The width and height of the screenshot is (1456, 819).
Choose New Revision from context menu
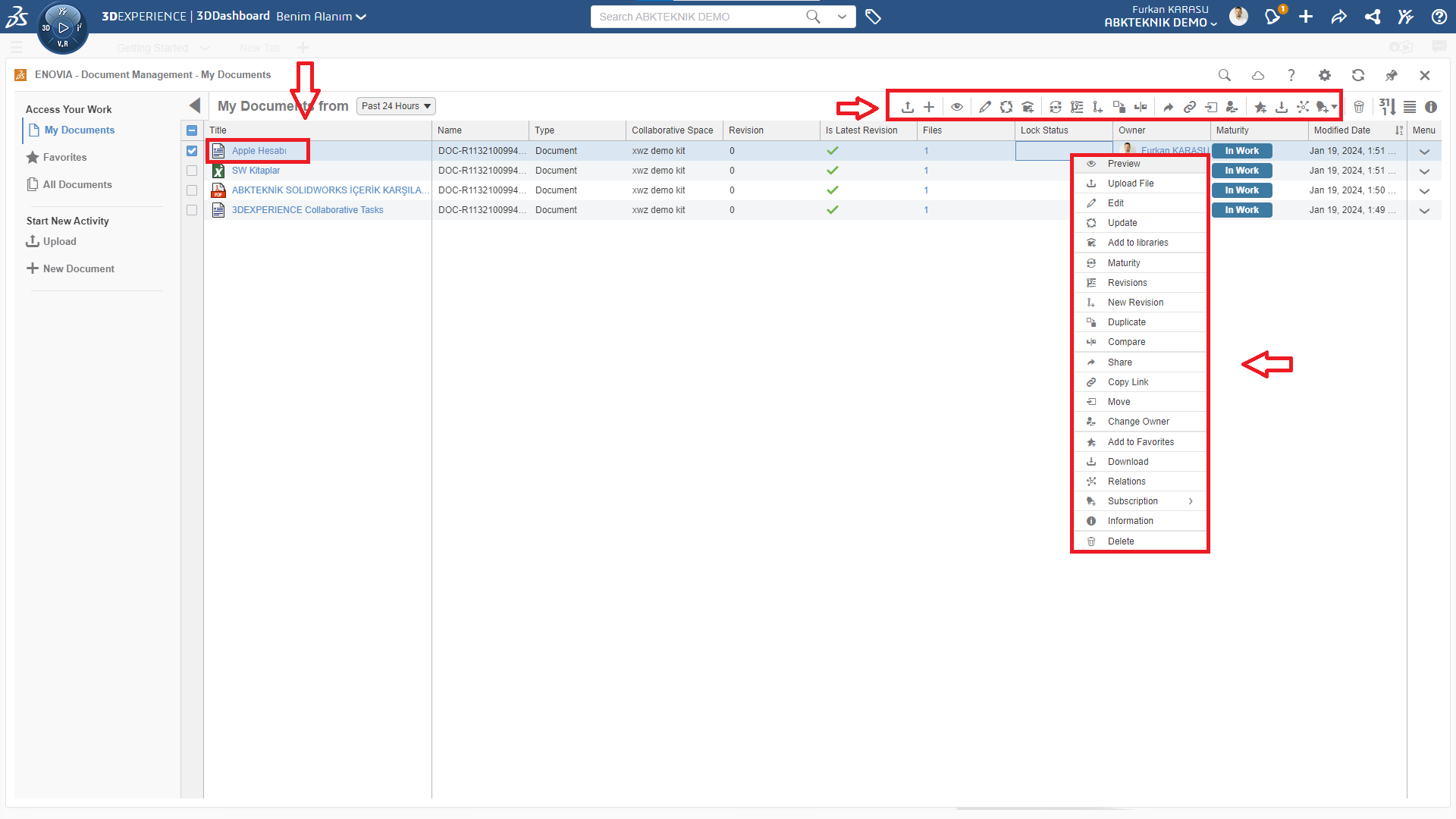click(x=1135, y=303)
